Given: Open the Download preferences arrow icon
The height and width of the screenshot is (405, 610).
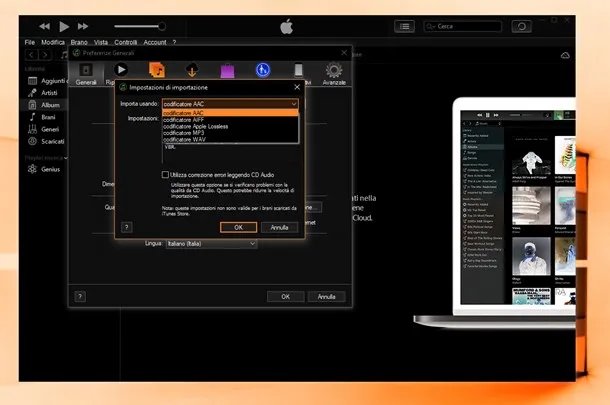Looking at the screenshot, I should click(x=192, y=70).
